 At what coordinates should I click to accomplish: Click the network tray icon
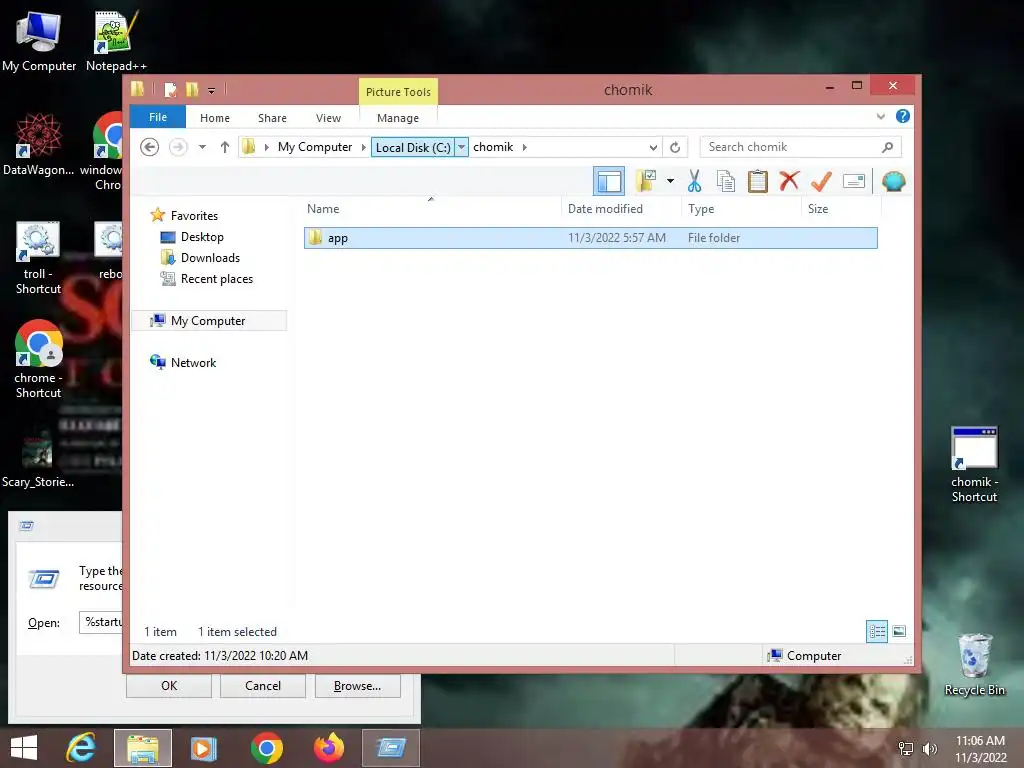point(906,749)
